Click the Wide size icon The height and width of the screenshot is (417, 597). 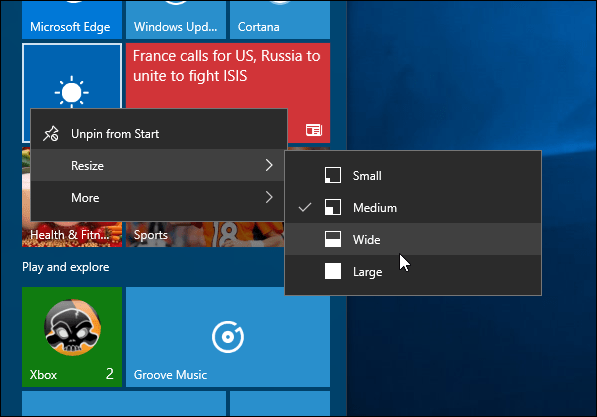(333, 240)
